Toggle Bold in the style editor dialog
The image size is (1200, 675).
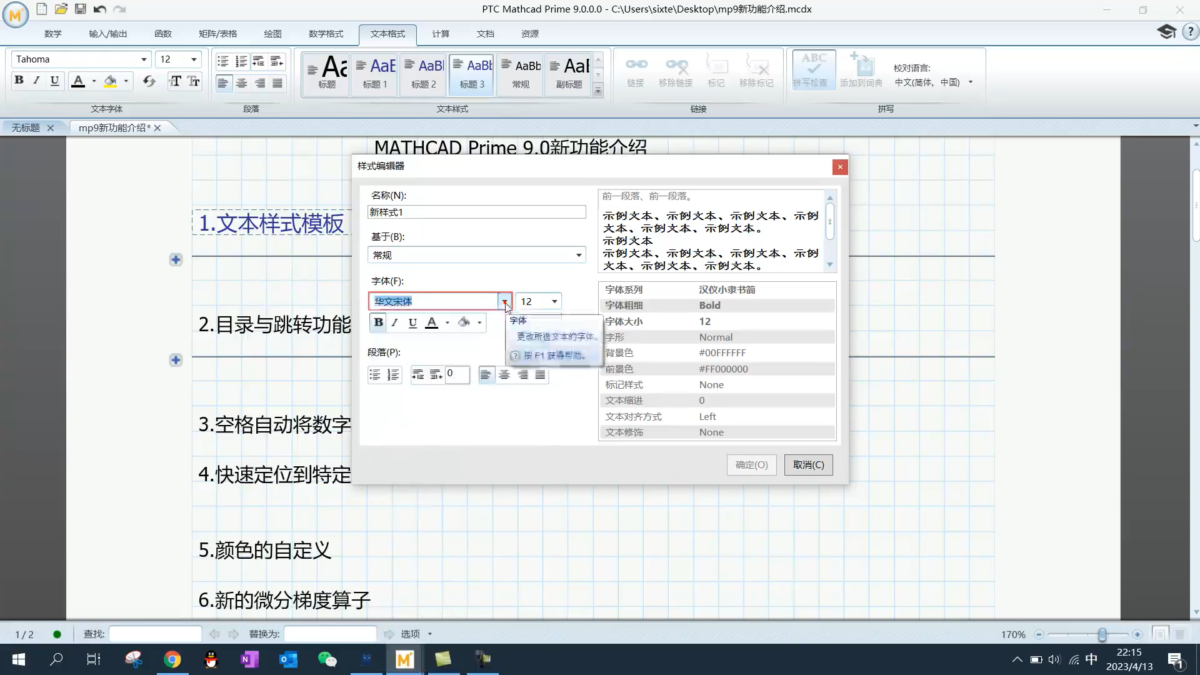(378, 323)
